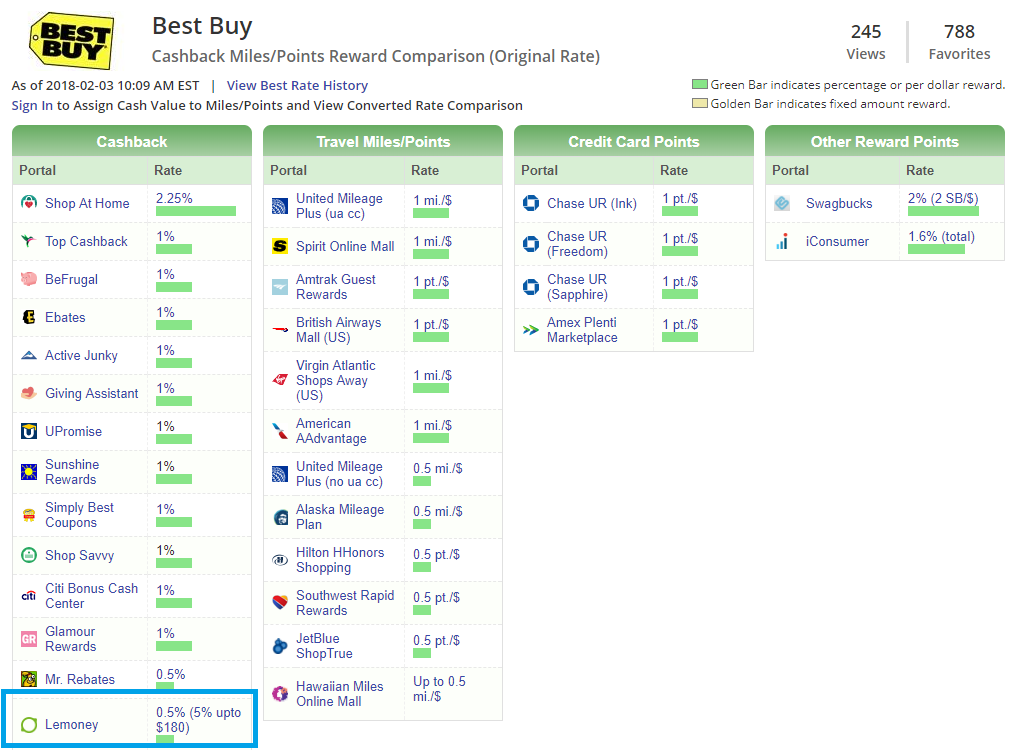Viewport: 1021px width, 750px height.
Task: Click the Cashback column header
Action: (x=132, y=141)
